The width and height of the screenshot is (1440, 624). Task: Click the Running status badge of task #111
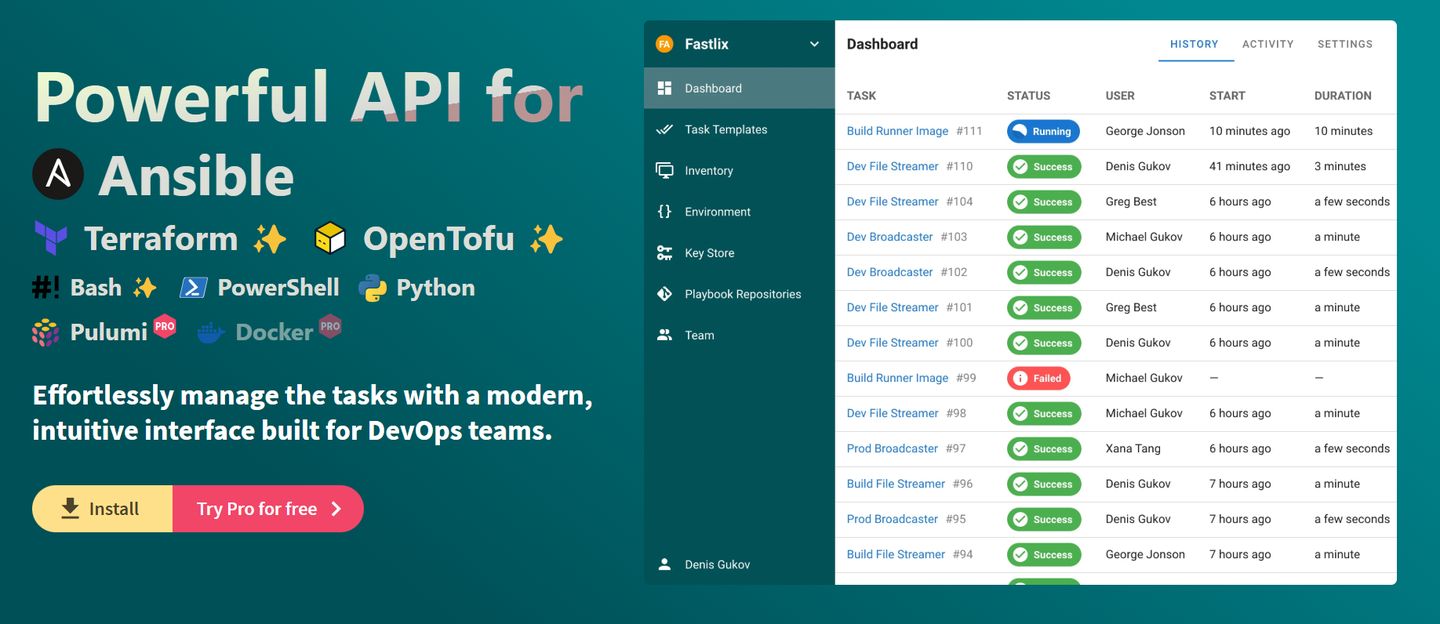1043,131
